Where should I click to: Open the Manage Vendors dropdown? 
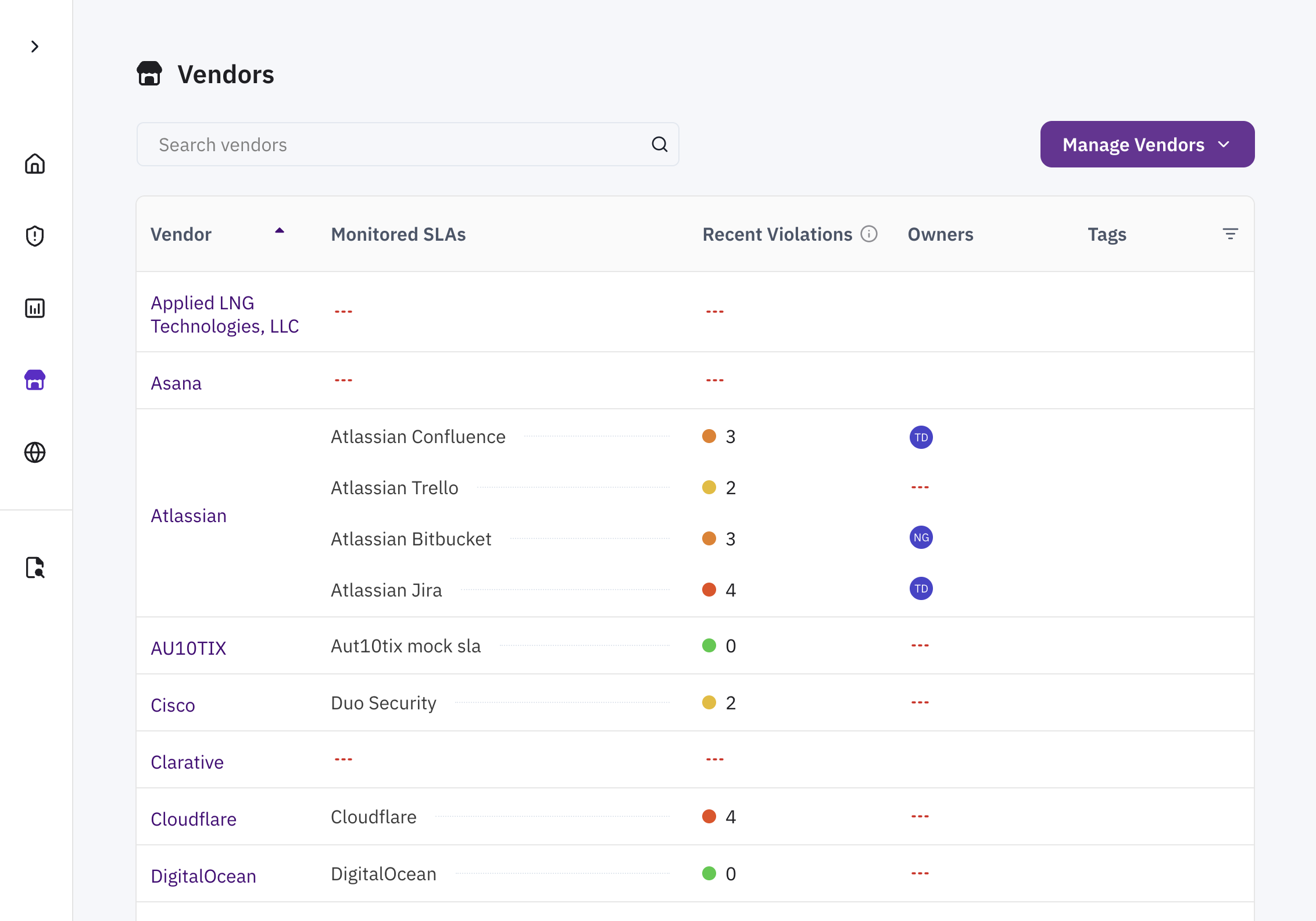(1147, 144)
